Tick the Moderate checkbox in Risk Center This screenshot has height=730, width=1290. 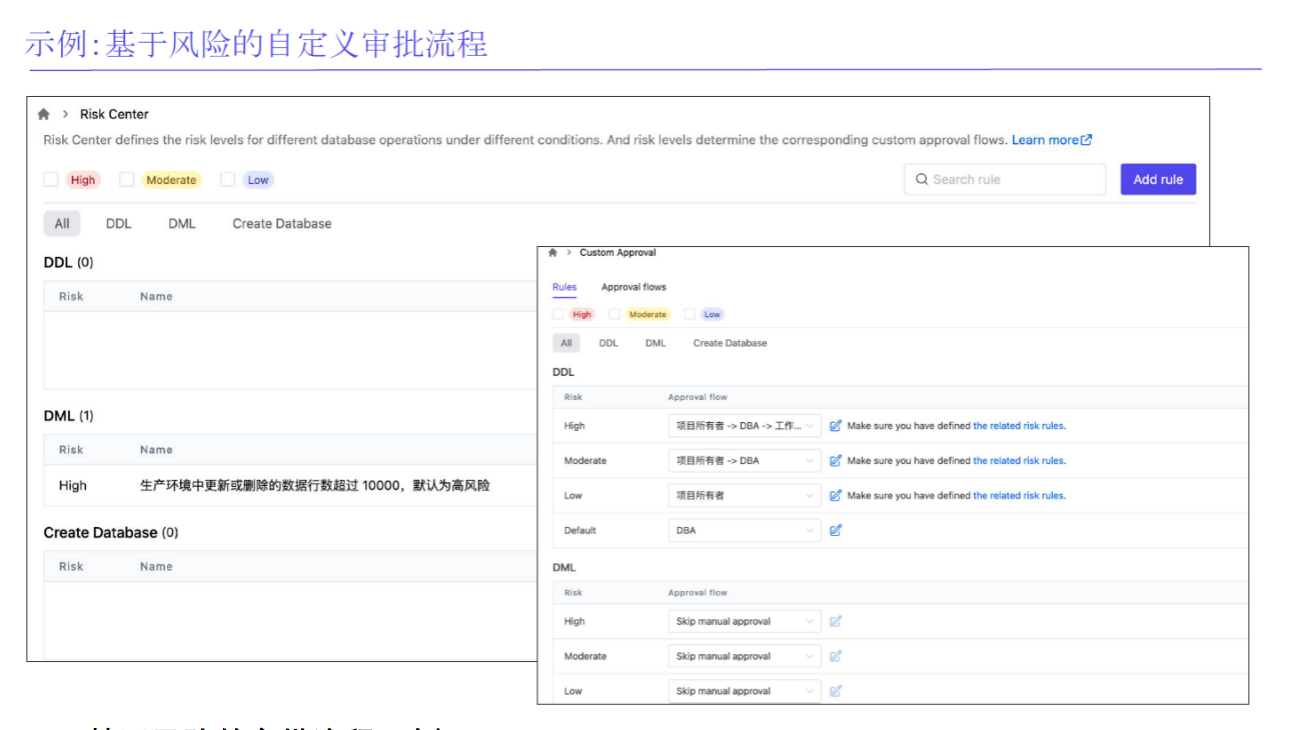click(x=127, y=179)
